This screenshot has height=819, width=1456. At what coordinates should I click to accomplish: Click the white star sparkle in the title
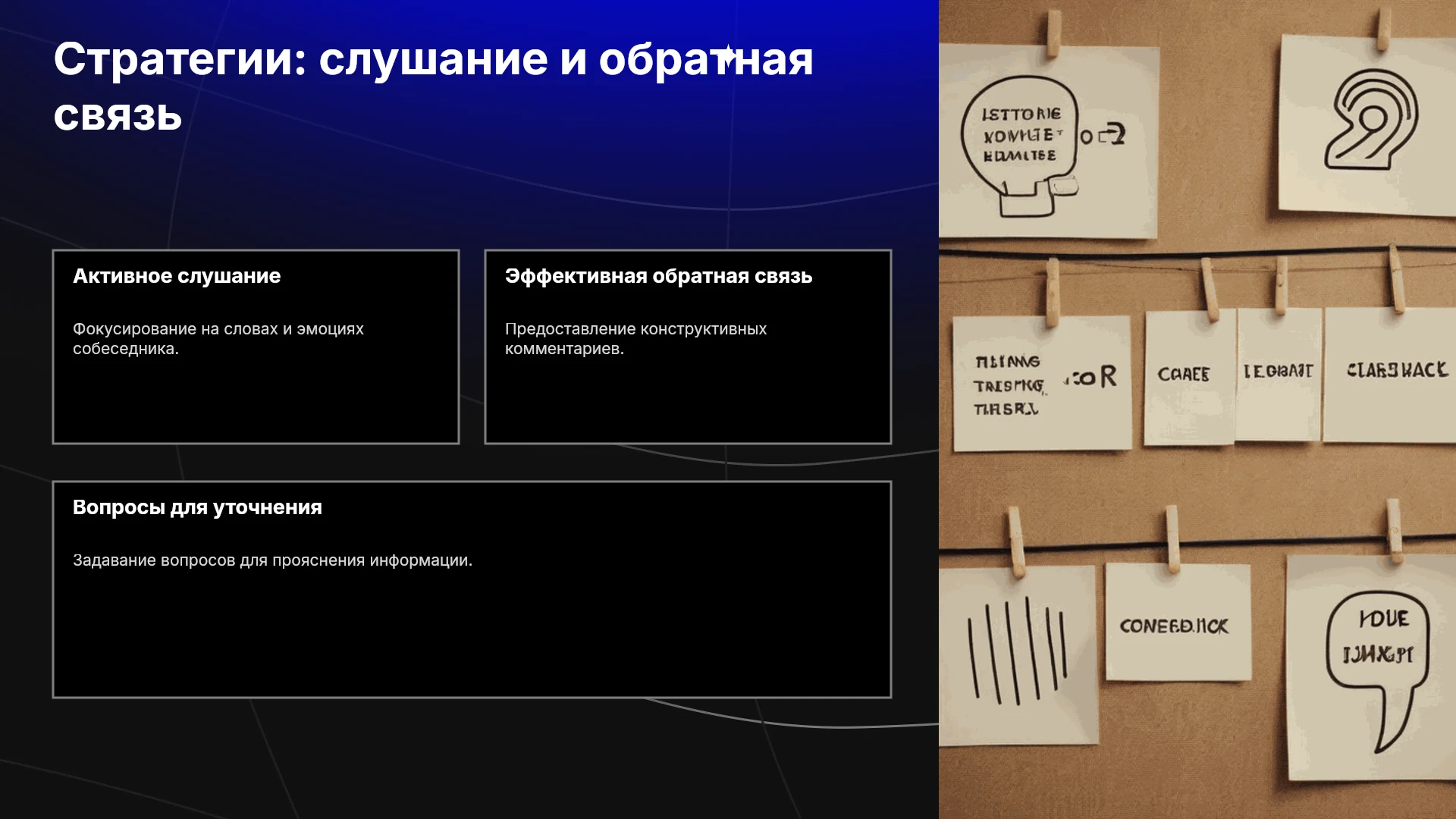pyautogui.click(x=728, y=57)
